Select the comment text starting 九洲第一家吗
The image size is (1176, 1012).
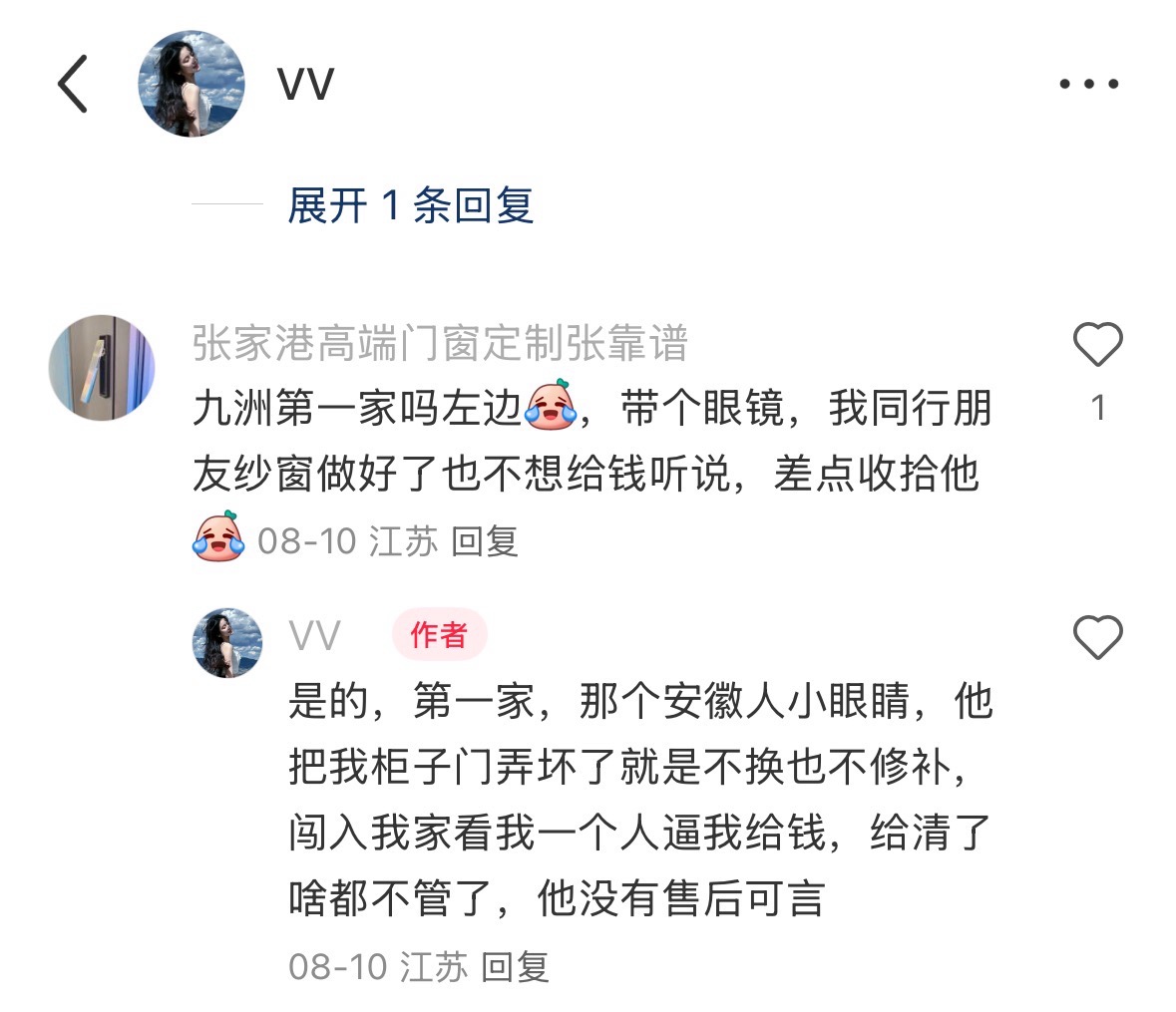tap(592, 441)
